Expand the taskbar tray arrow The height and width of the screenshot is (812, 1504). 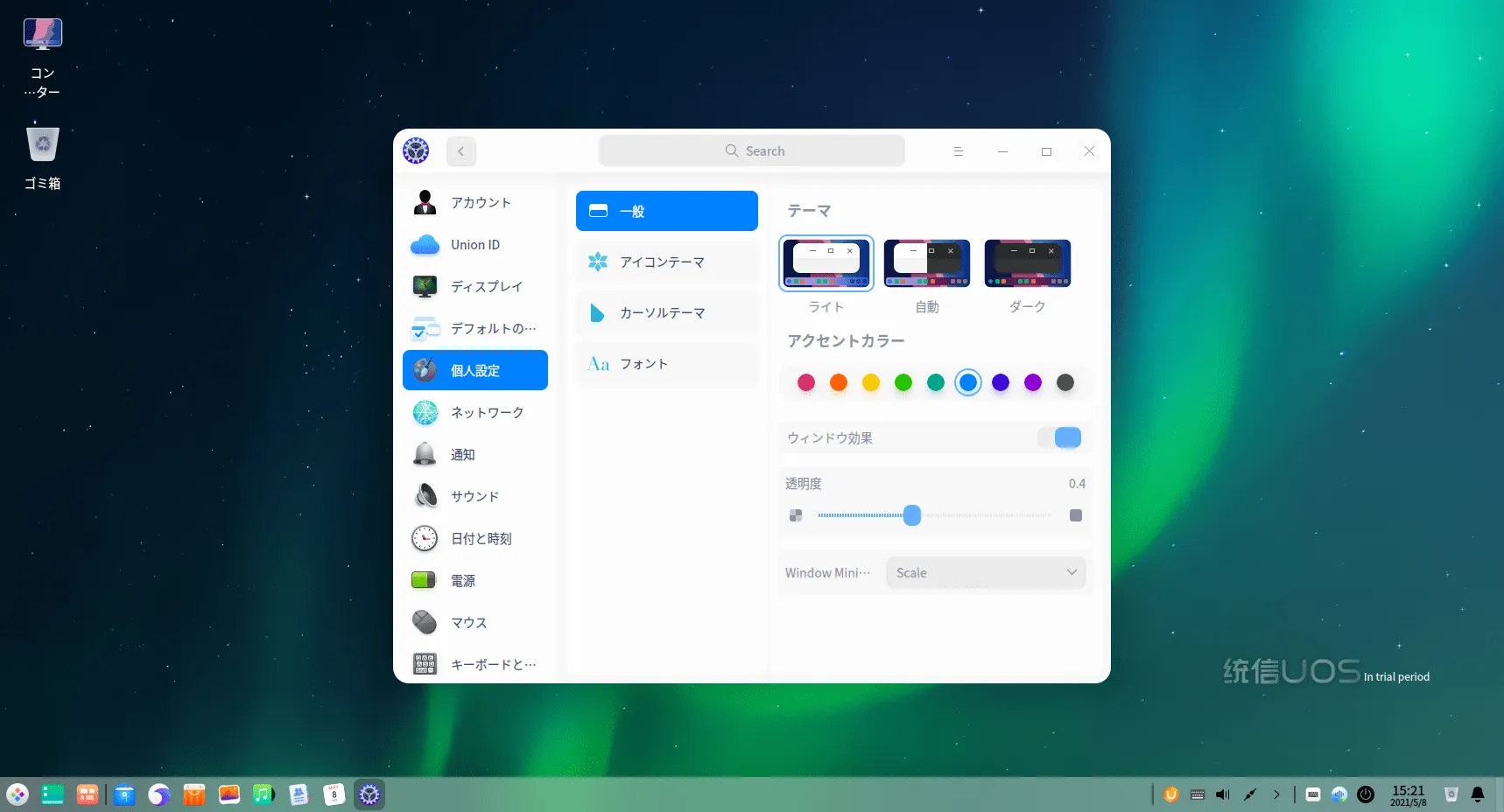[1276, 794]
